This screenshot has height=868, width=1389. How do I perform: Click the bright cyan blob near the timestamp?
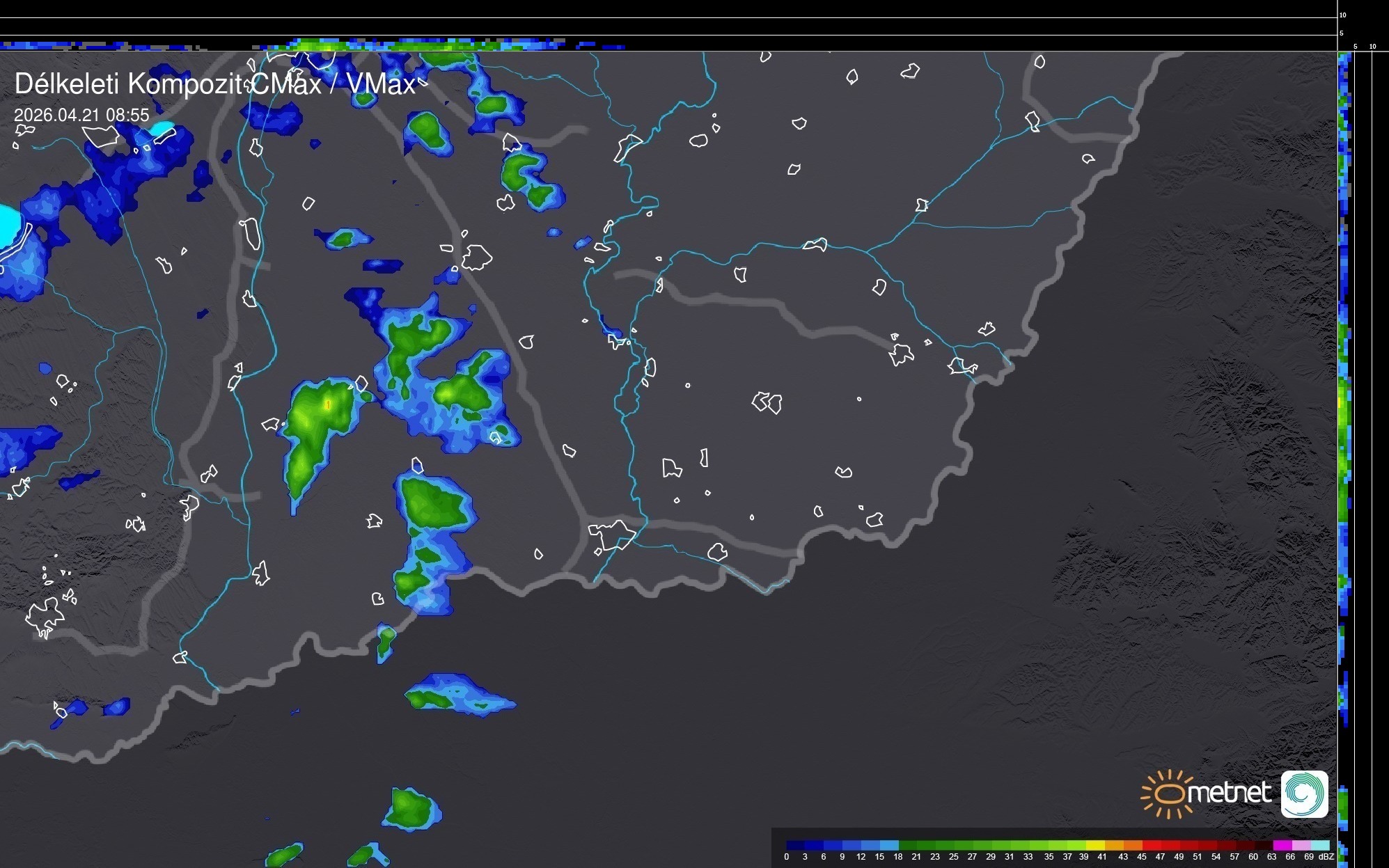point(162,129)
